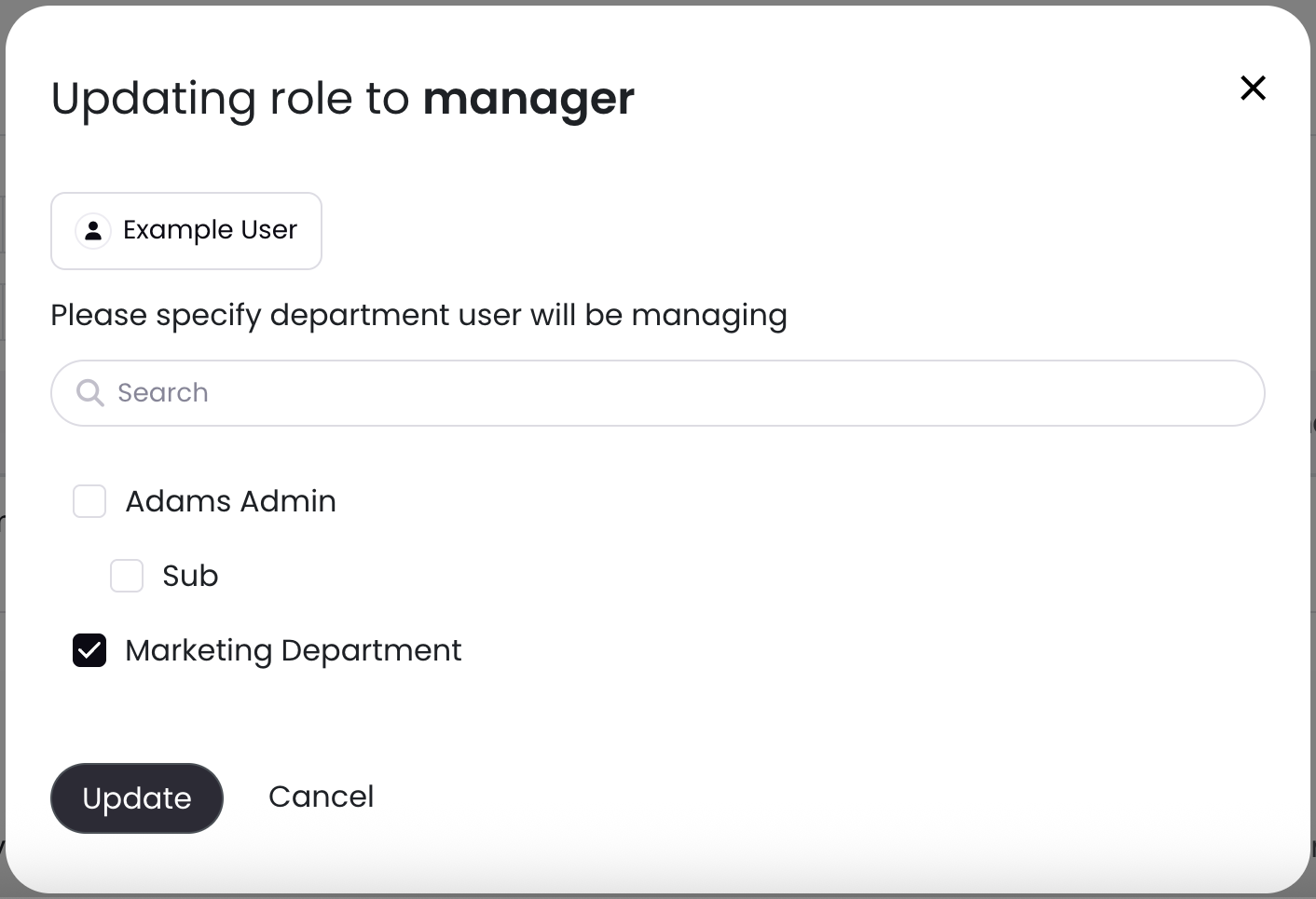The height and width of the screenshot is (899, 1316).
Task: Check the Sub department checkbox
Action: pyautogui.click(x=127, y=576)
